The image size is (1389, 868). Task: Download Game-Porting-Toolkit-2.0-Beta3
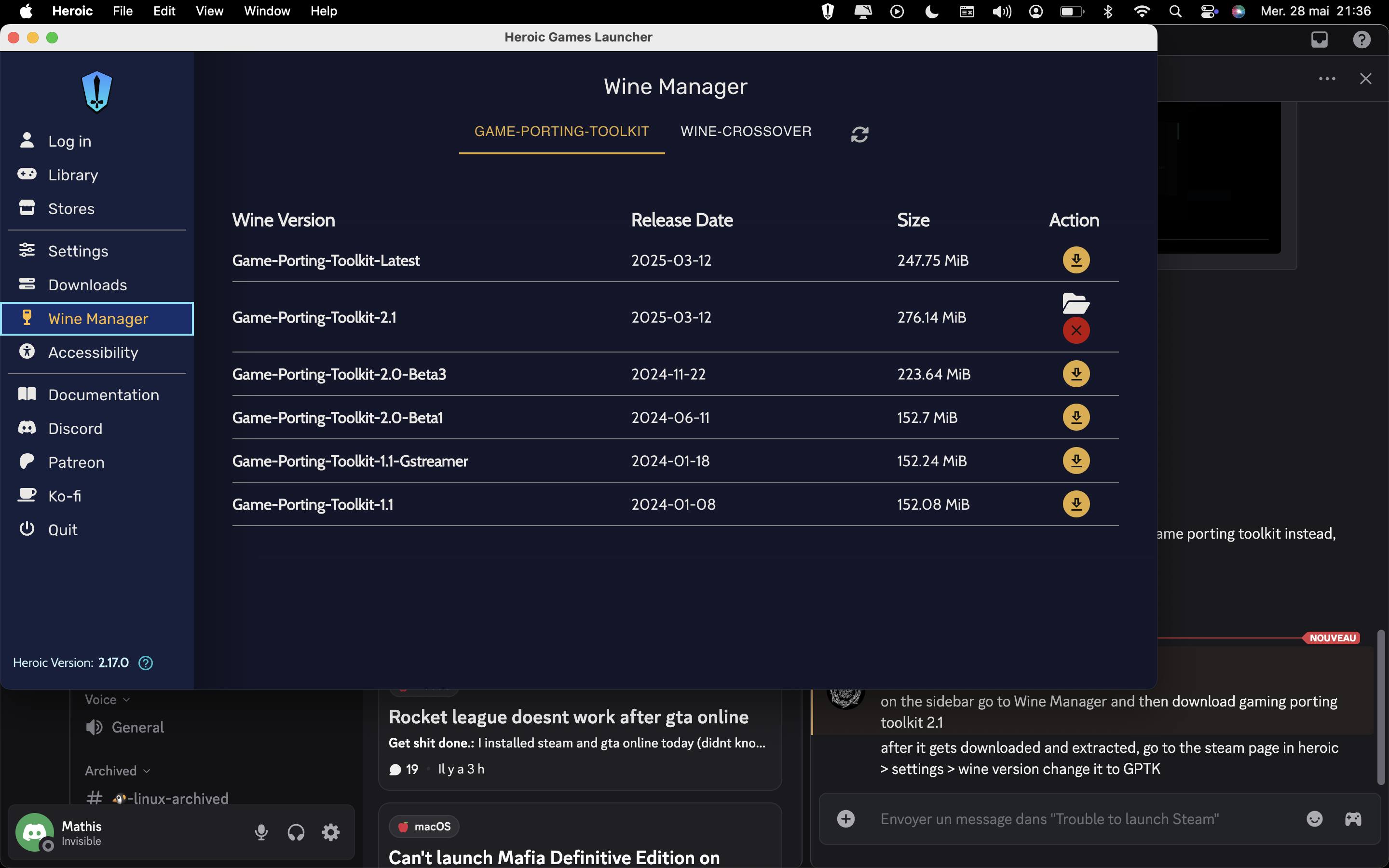[1076, 374]
